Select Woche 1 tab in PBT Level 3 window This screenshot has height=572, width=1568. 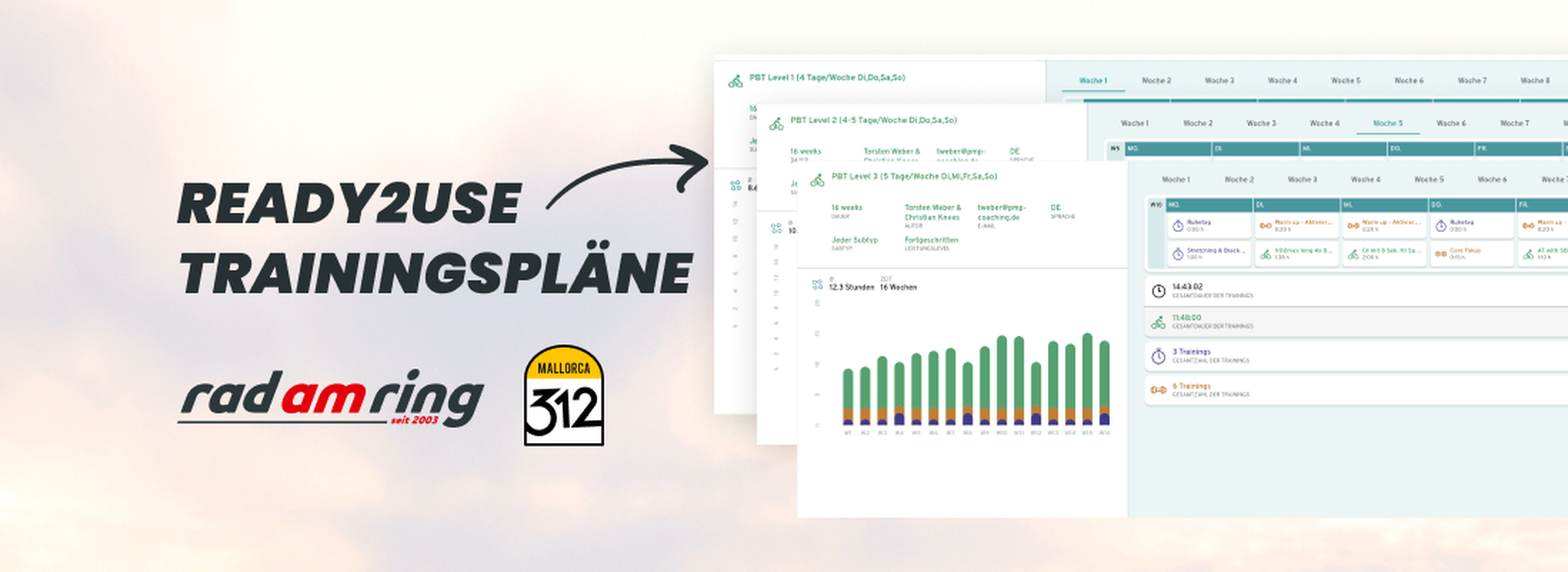tap(1176, 180)
